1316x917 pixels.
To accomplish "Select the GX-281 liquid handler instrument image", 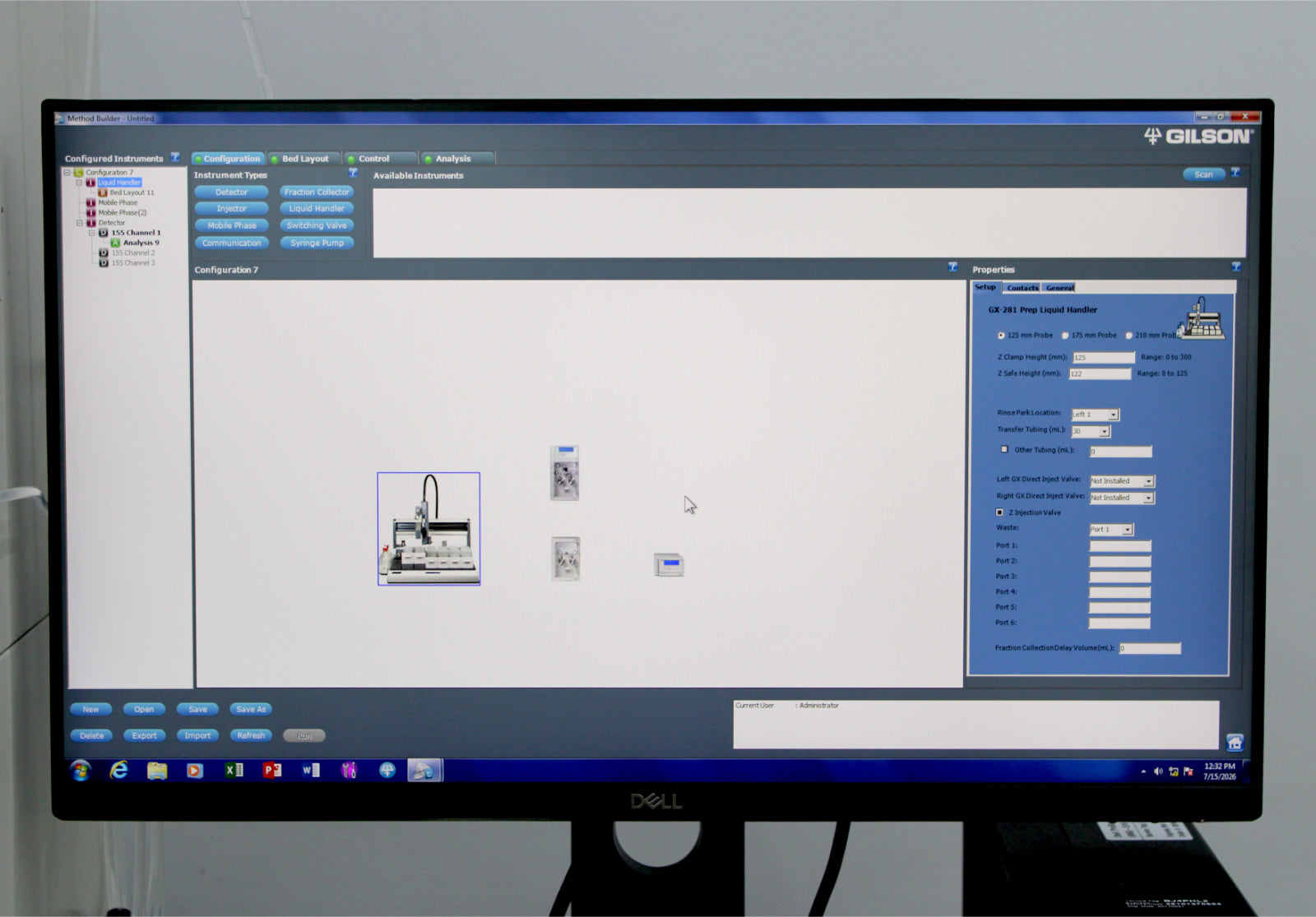I will (429, 529).
